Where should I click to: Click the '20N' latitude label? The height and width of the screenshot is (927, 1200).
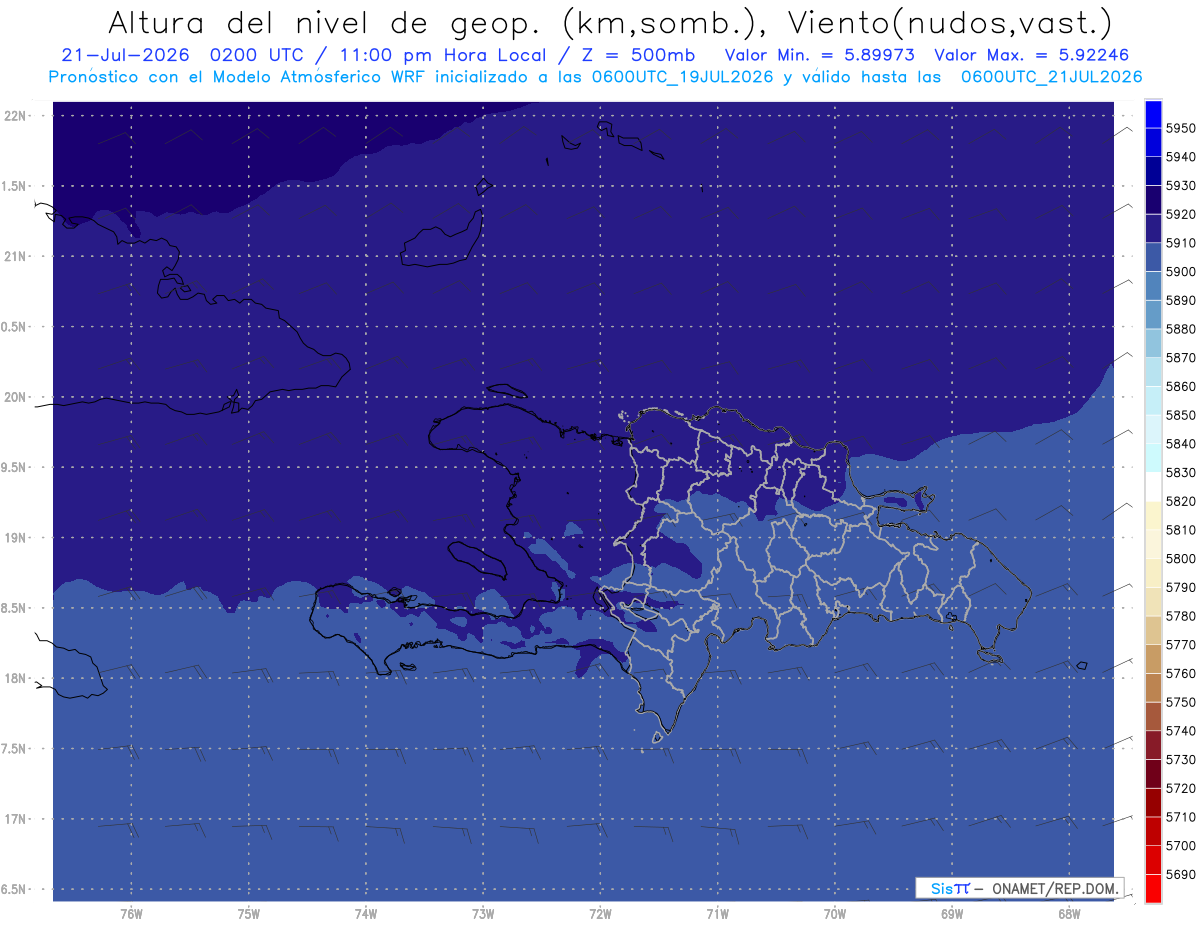coord(17,398)
